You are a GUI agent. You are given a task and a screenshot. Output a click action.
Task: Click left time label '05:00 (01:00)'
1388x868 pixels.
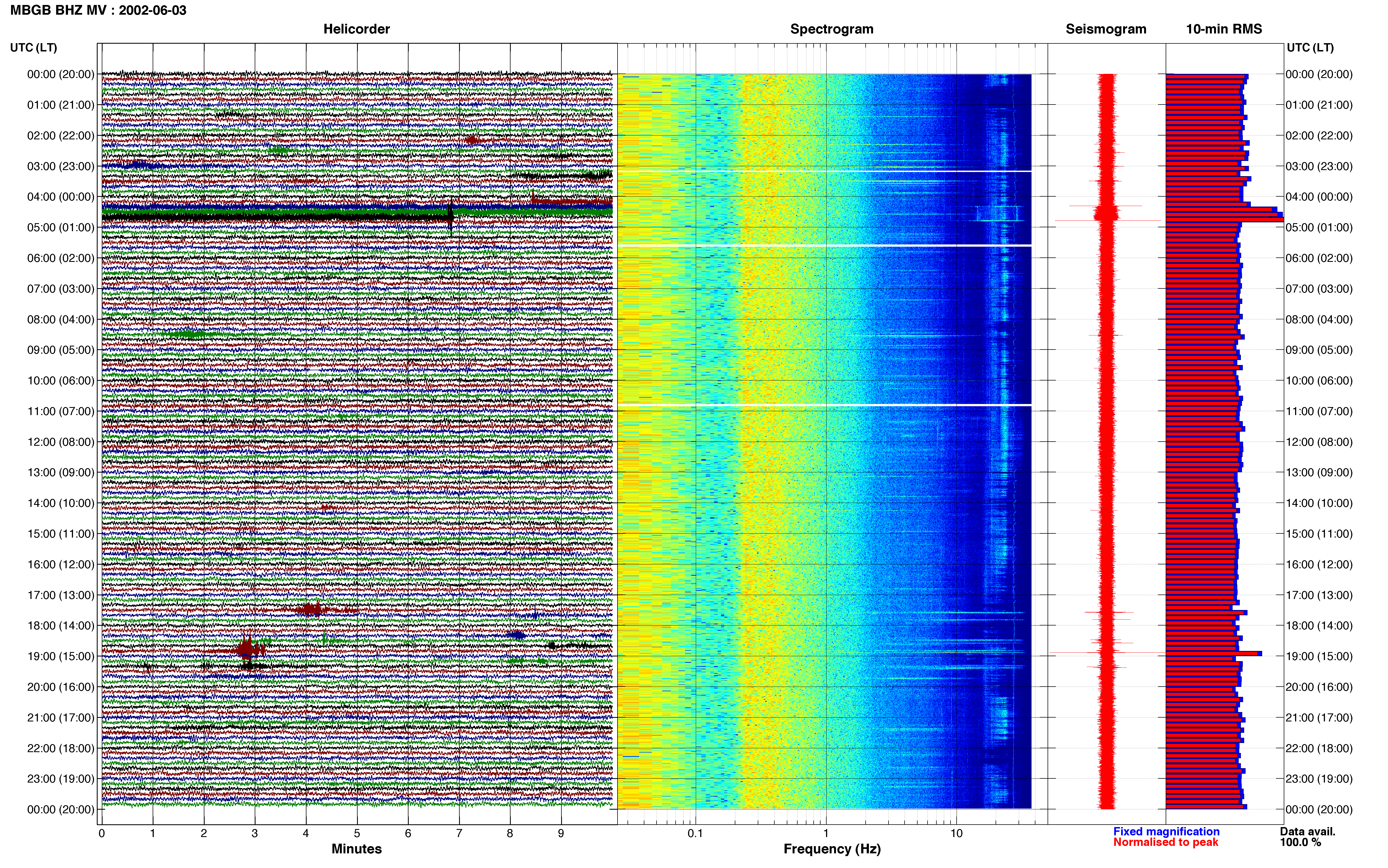[61, 227]
